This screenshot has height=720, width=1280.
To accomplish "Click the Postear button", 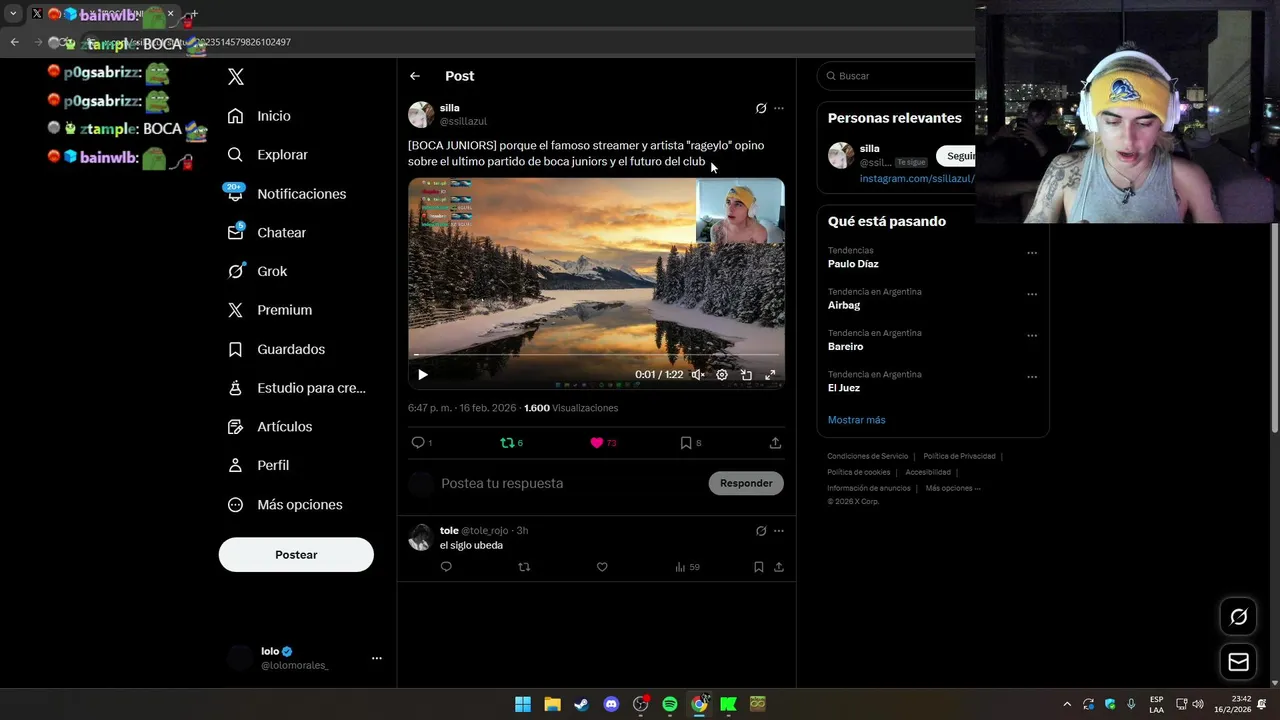I will pyautogui.click(x=296, y=555).
